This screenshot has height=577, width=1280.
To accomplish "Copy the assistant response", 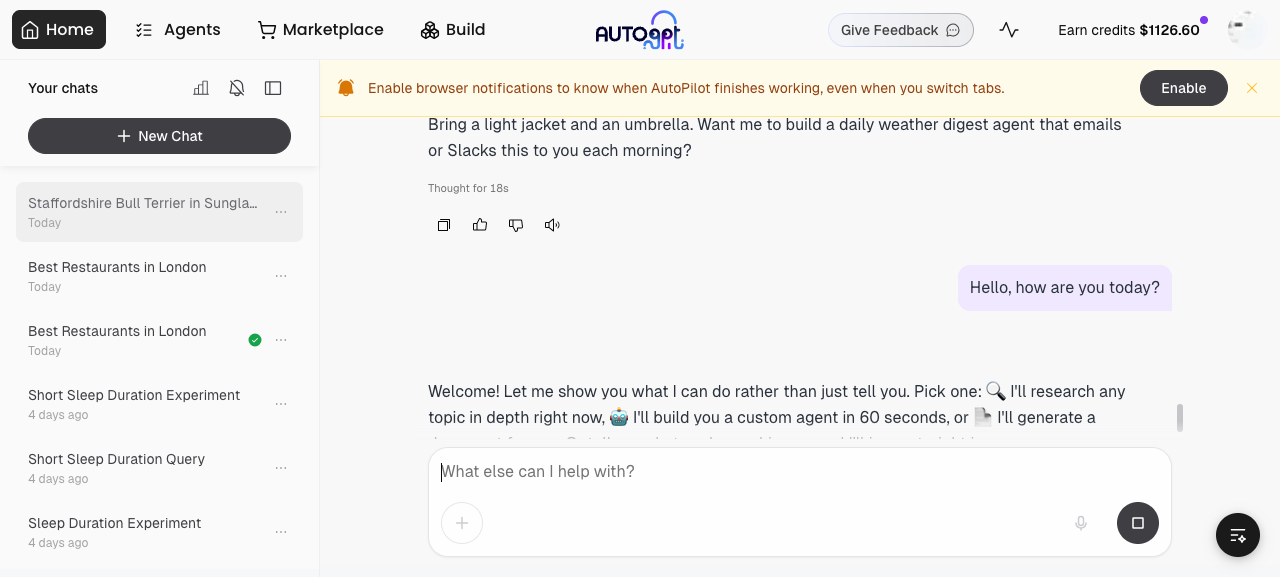I will click(444, 225).
